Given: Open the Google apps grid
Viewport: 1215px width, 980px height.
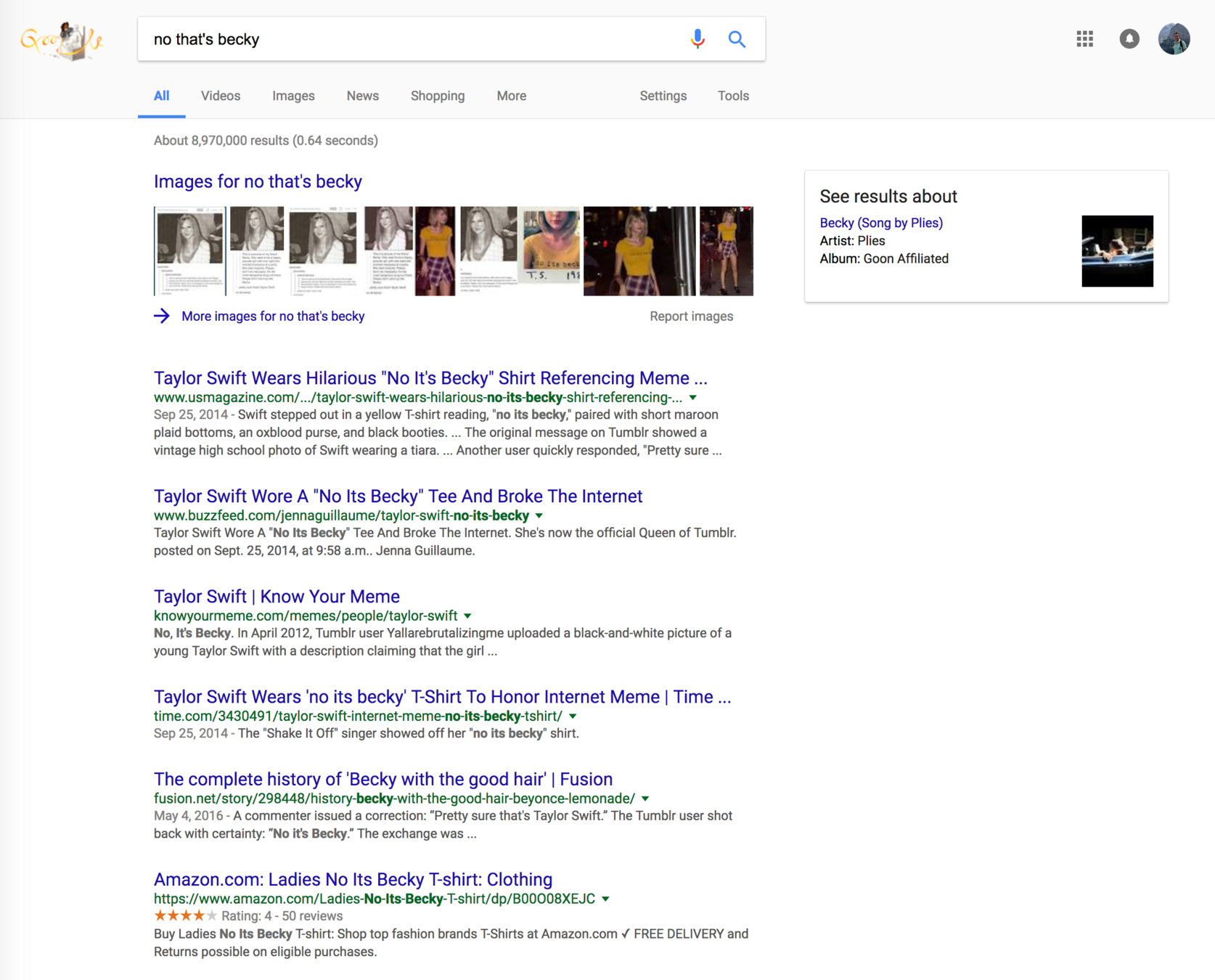Looking at the screenshot, I should point(1084,39).
